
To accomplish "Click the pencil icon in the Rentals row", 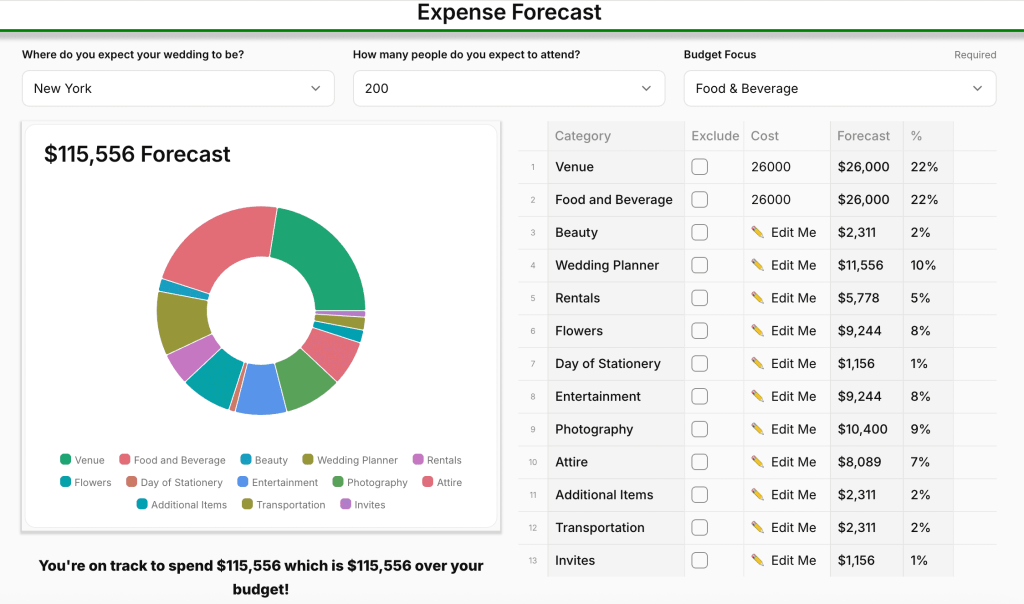I will (757, 298).
